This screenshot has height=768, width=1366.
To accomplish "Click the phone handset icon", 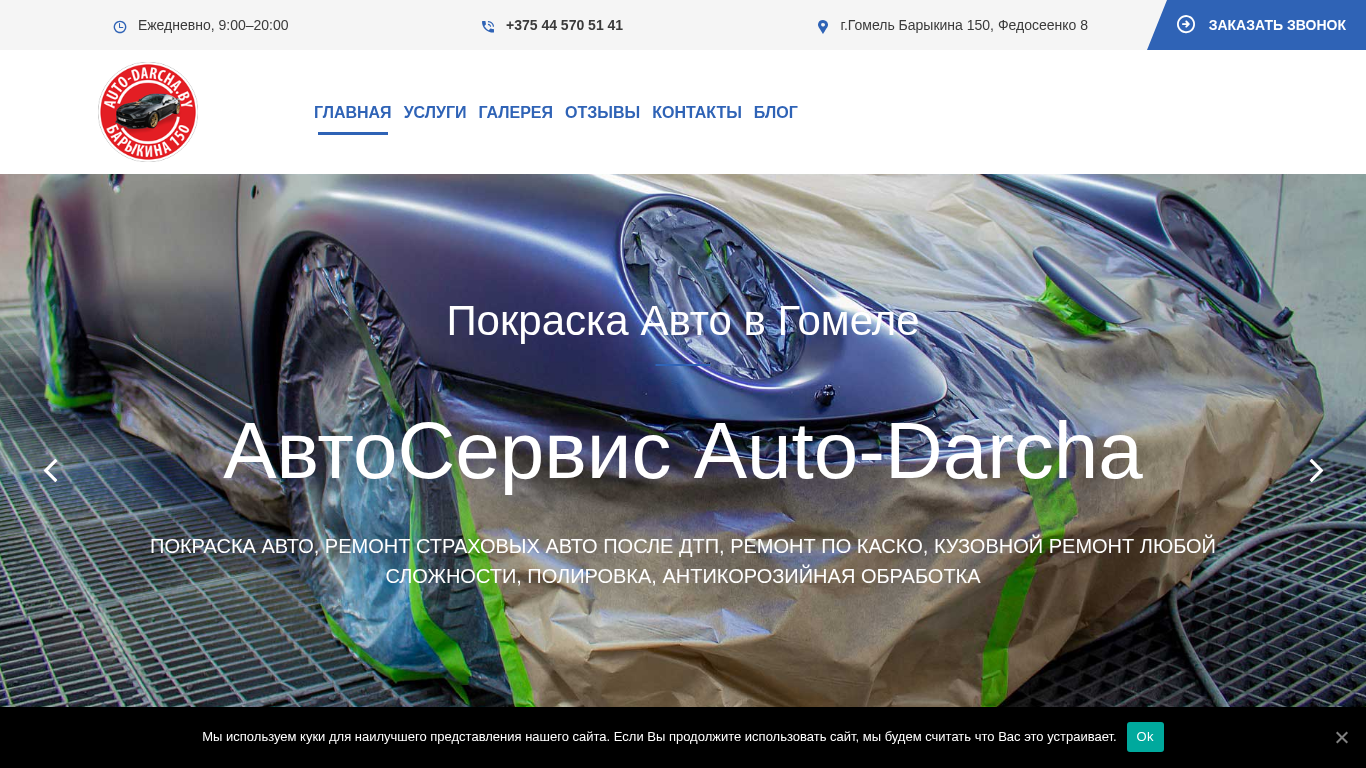I will pos(488,27).
